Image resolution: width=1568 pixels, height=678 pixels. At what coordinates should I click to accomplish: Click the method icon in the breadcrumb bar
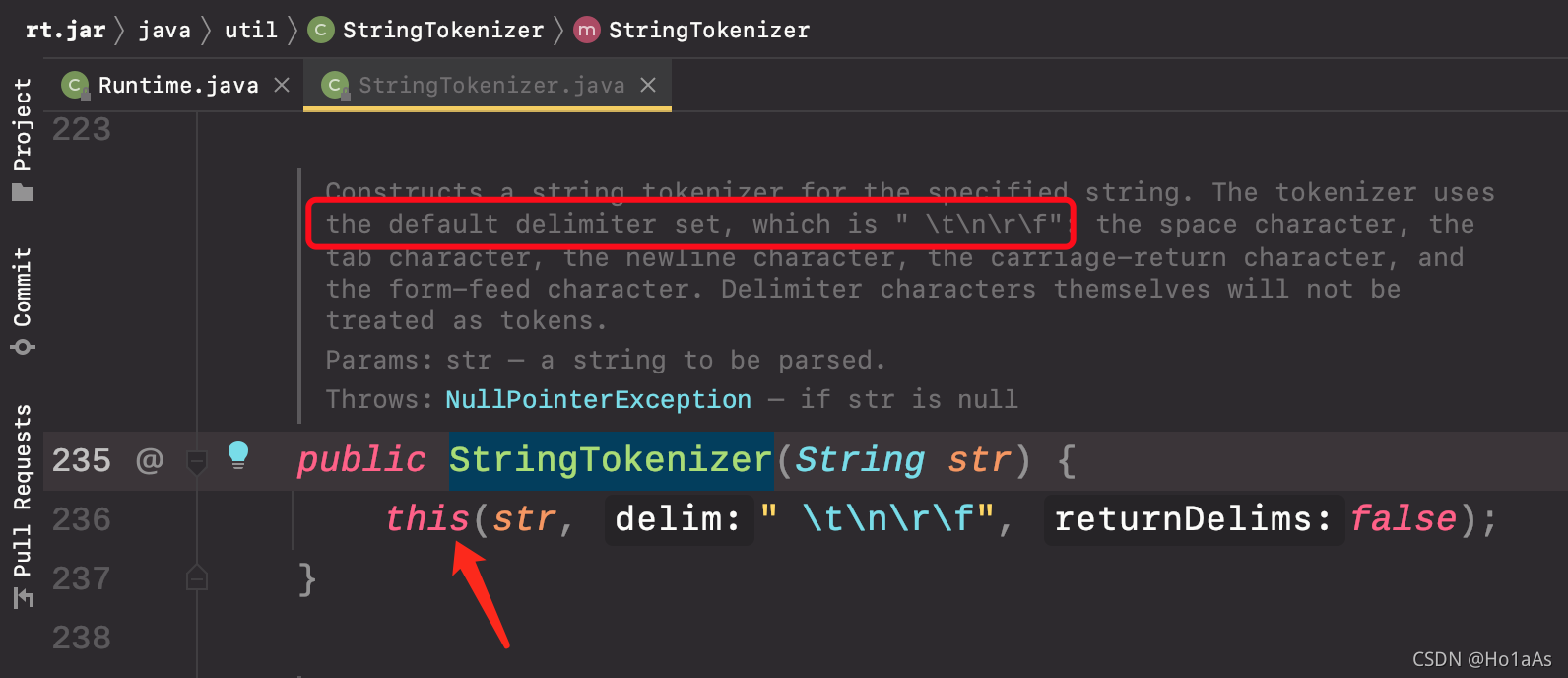[586, 31]
